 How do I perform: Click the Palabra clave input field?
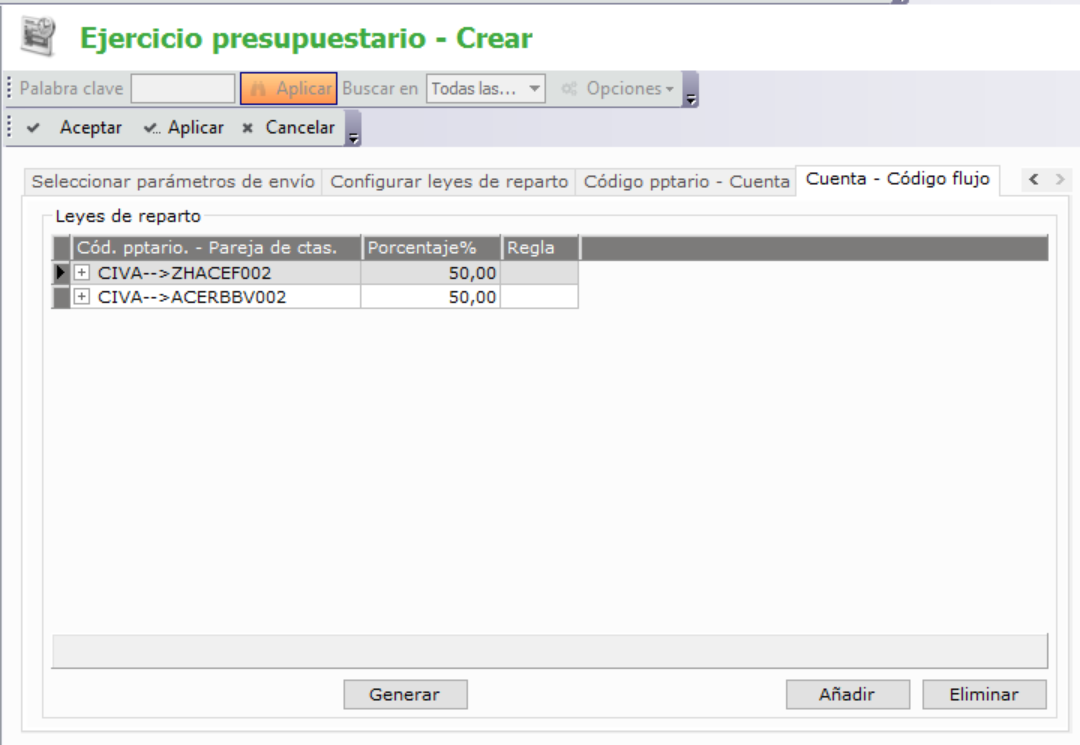pos(183,89)
